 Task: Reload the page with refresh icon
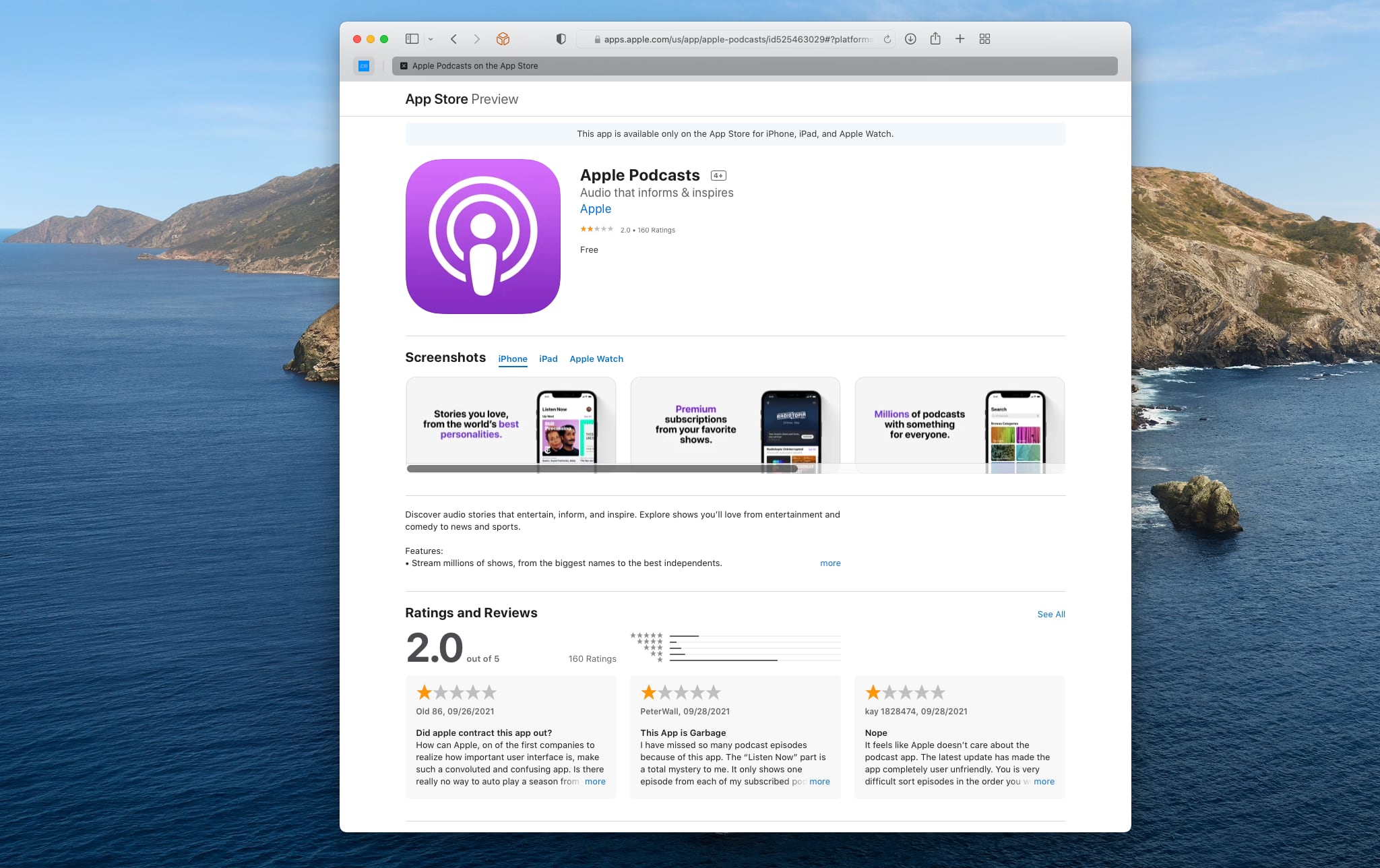887,39
